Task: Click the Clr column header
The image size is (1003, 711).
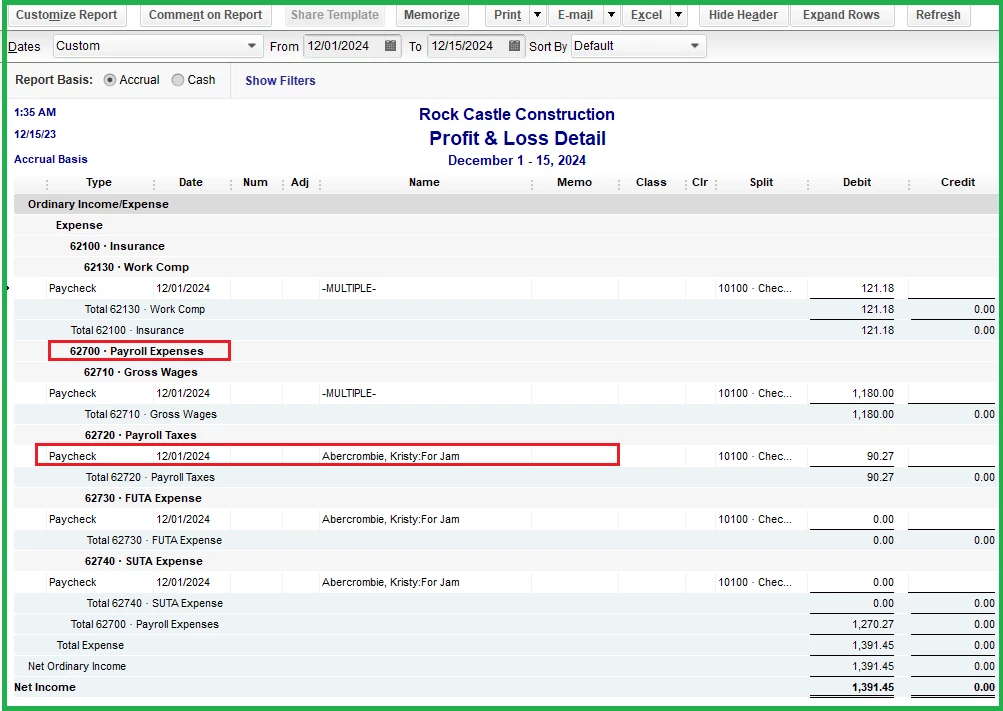Action: pos(700,182)
